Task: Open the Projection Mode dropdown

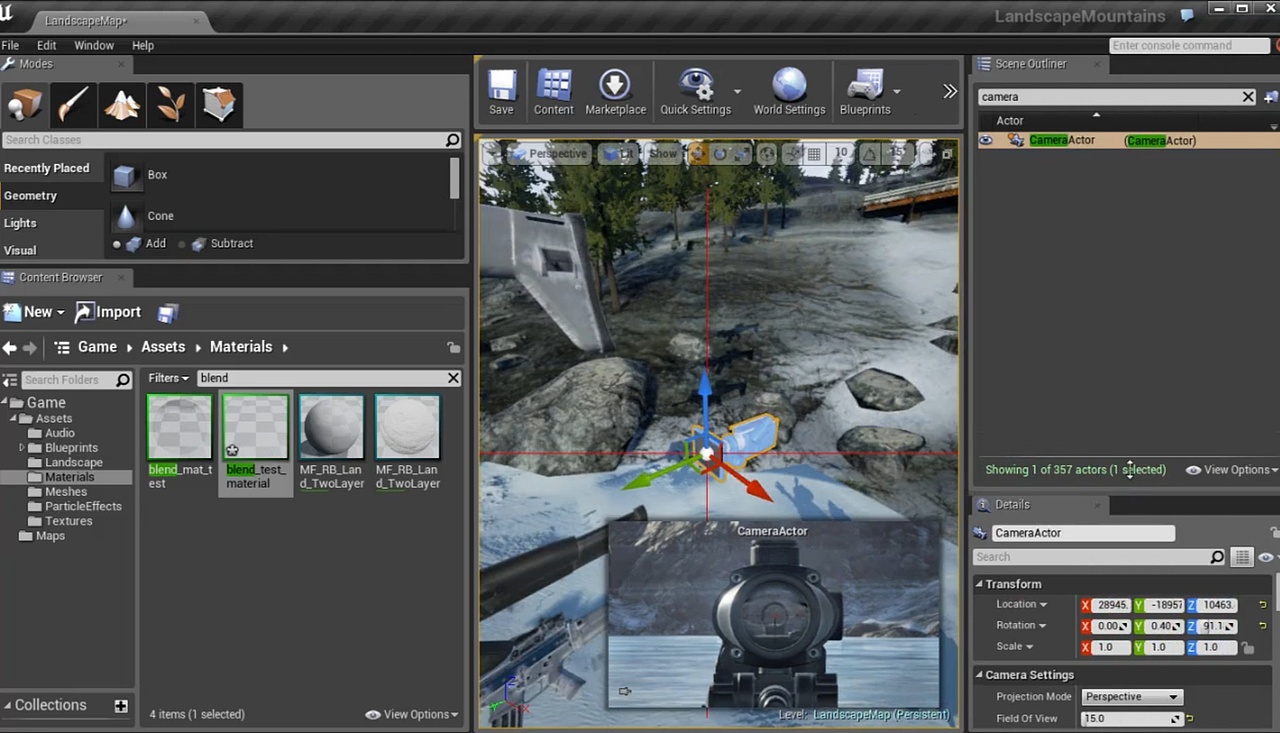Action: tap(1131, 696)
